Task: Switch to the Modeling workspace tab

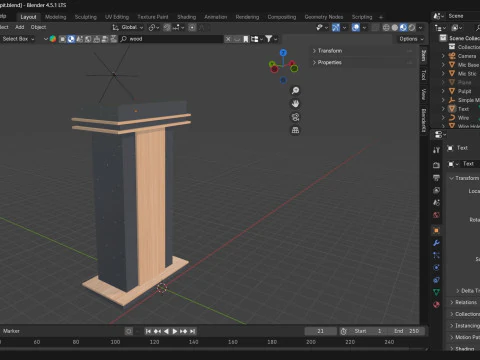Action: (x=56, y=17)
